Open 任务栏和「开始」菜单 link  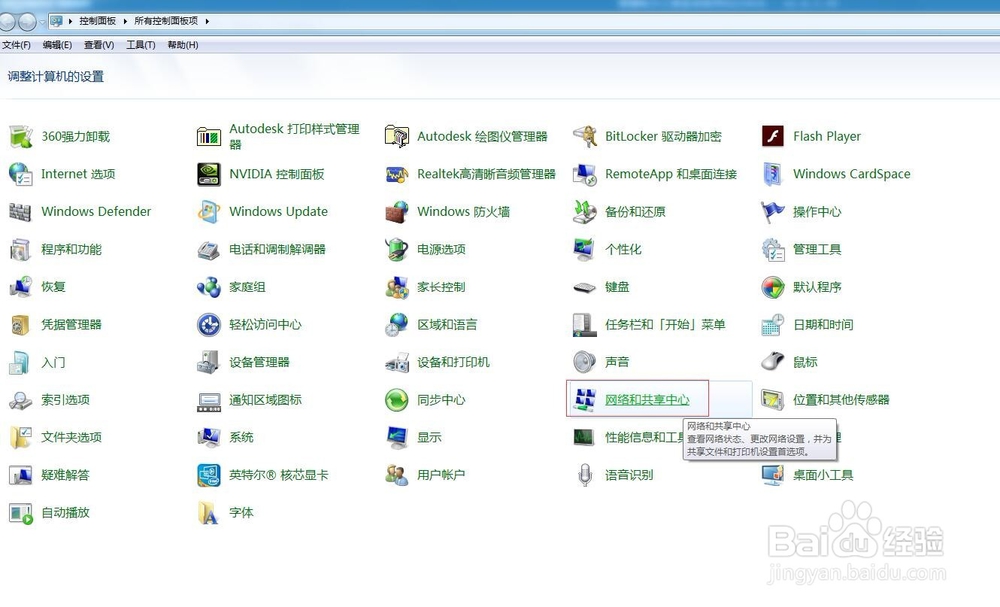click(665, 325)
